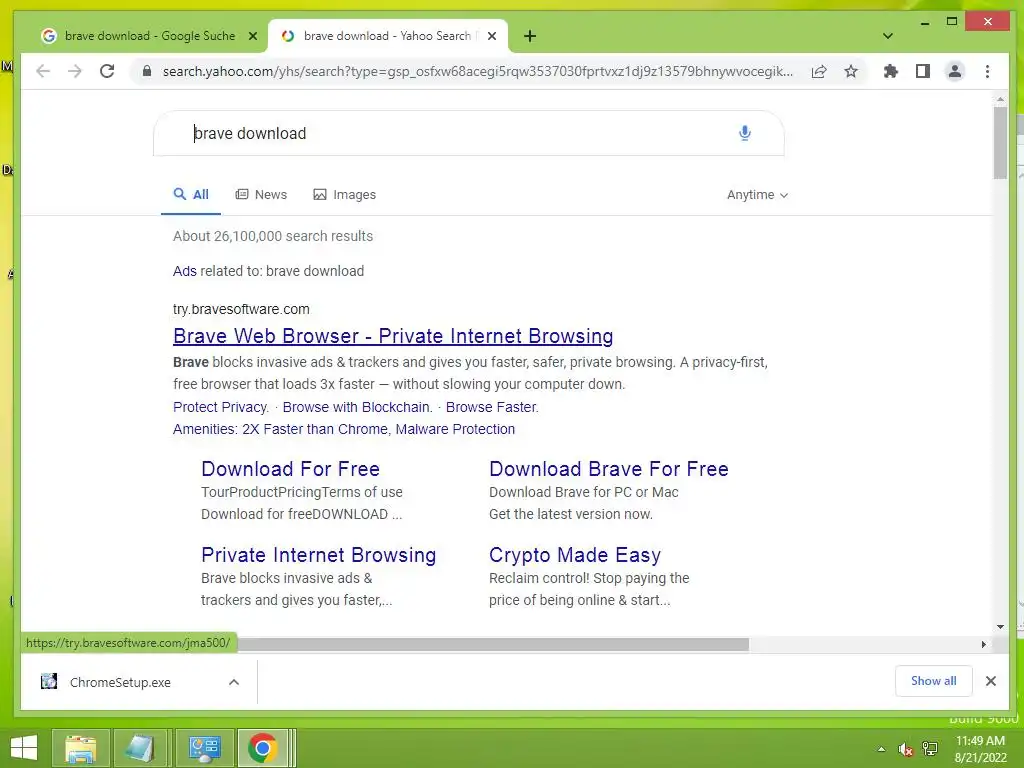The image size is (1024, 768).
Task: Open the notepad app on taskbar
Action: [x=139, y=748]
